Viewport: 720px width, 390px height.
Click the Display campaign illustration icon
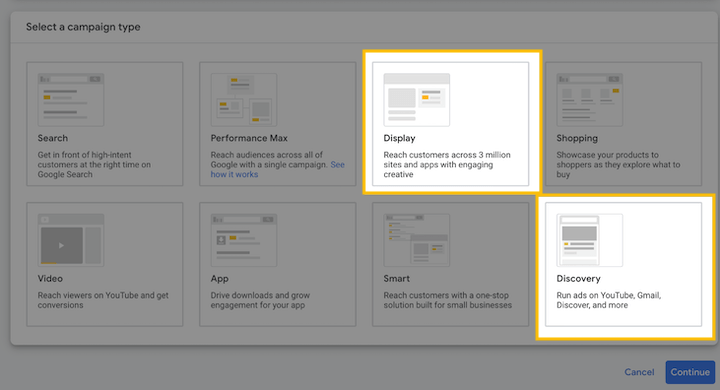click(x=416, y=100)
